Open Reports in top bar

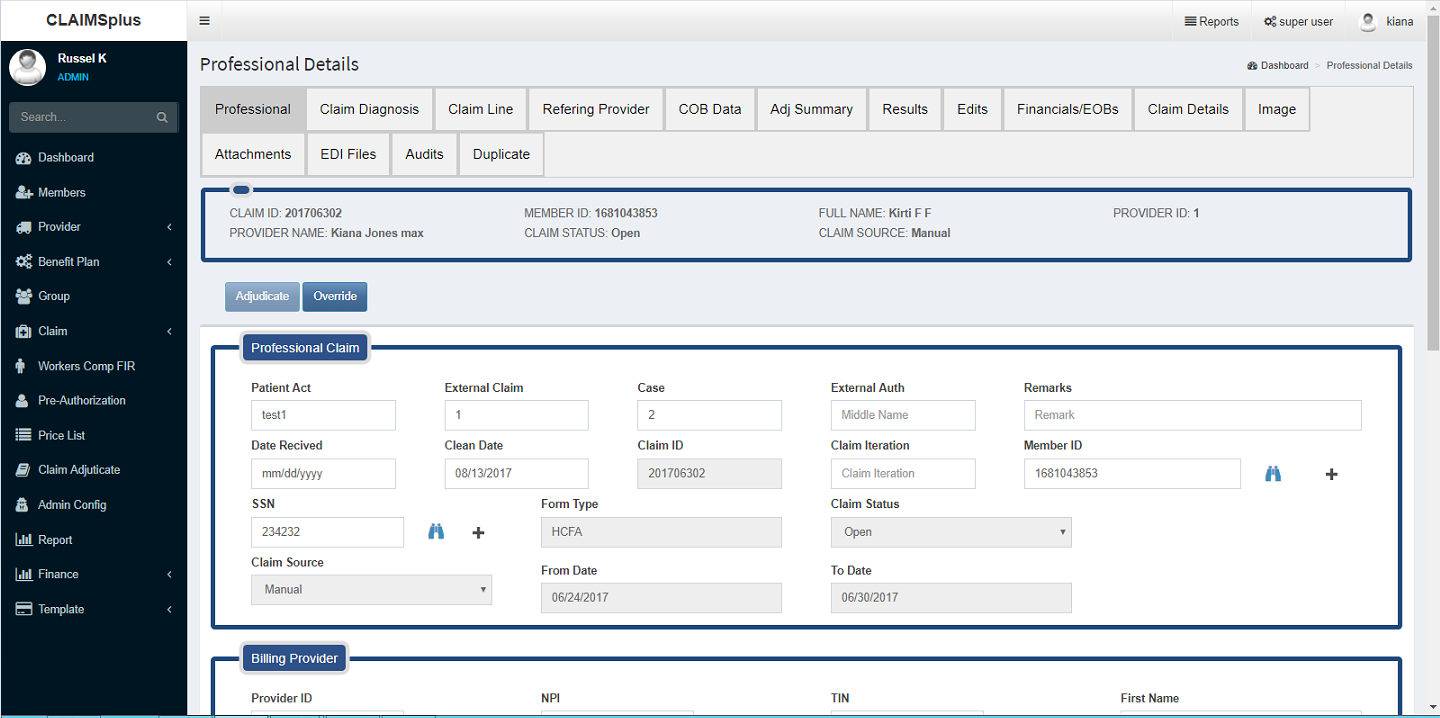click(x=1211, y=21)
